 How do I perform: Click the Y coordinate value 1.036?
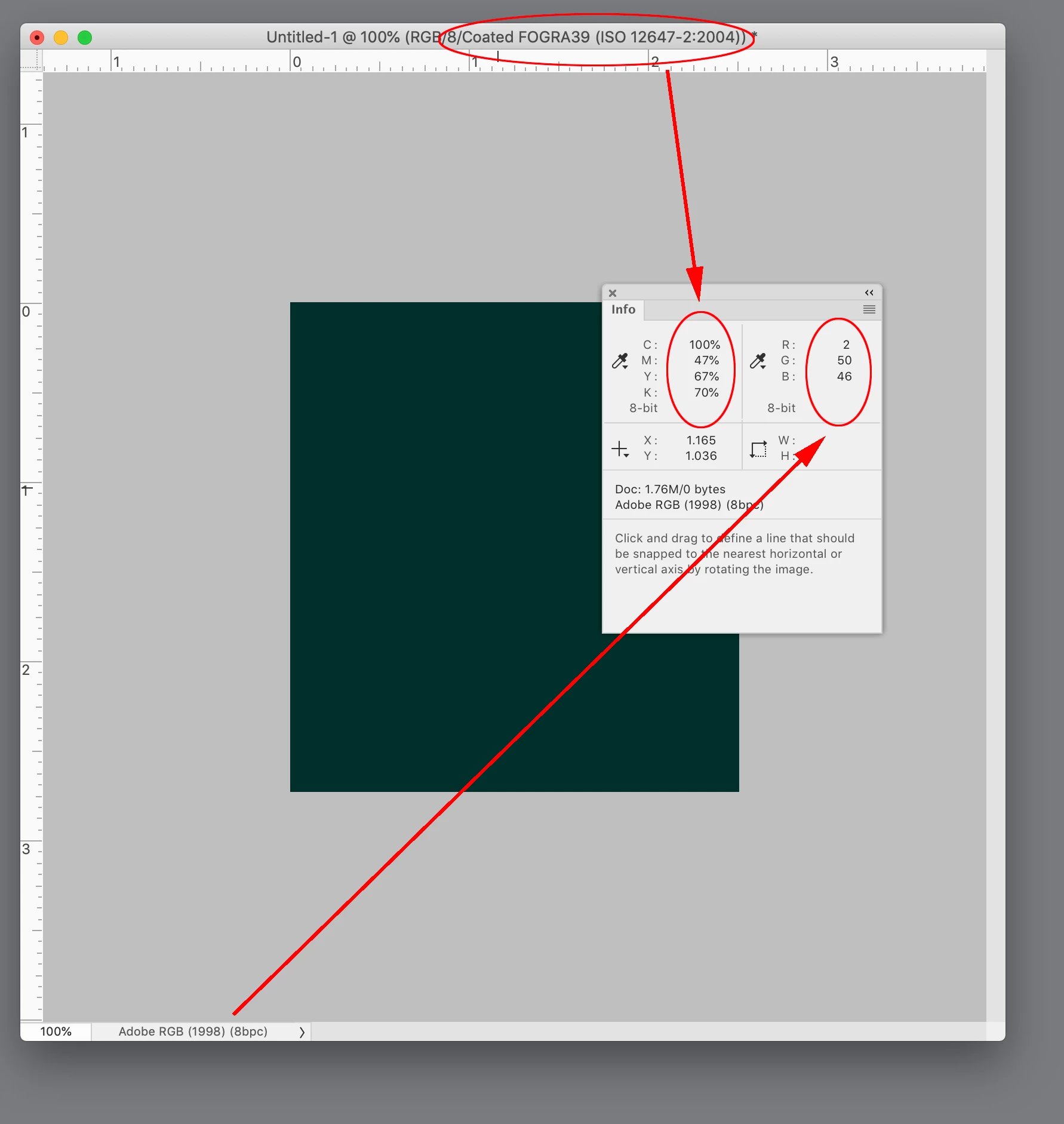pos(701,456)
